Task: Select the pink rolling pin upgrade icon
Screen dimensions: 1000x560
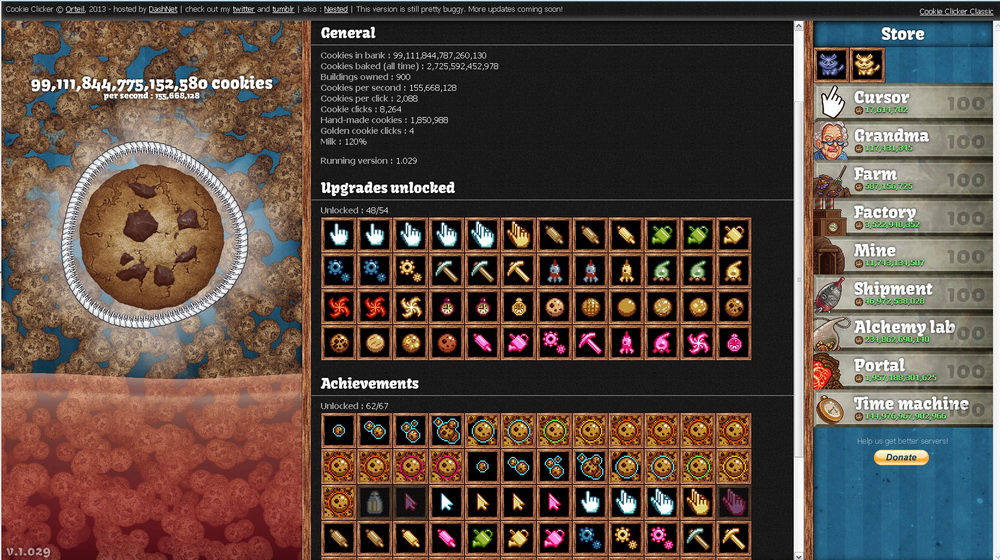Action: (482, 343)
